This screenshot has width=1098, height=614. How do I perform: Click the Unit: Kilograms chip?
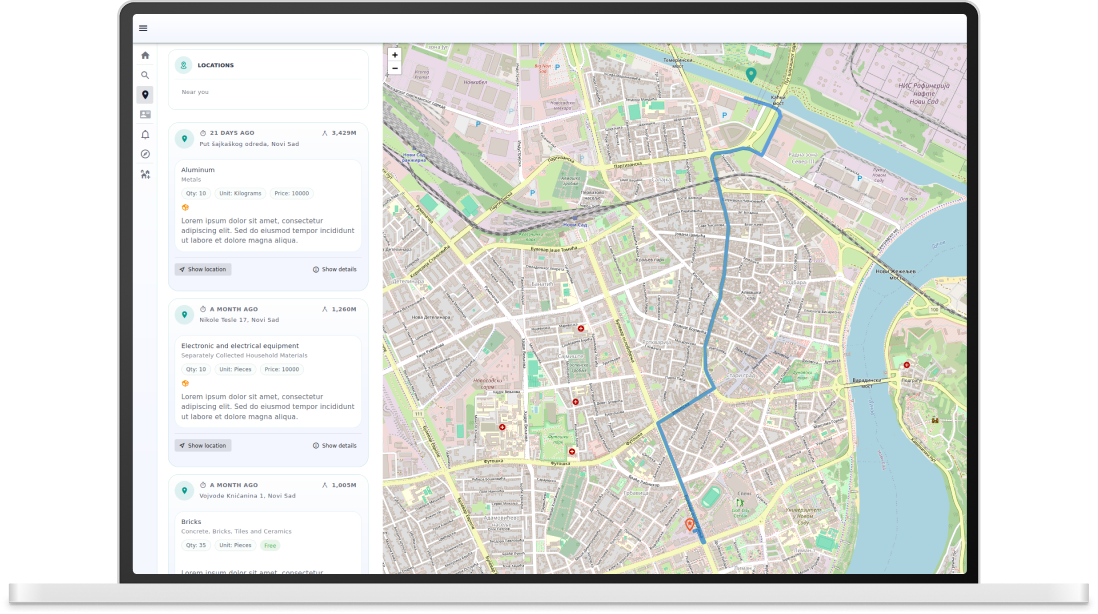239,193
